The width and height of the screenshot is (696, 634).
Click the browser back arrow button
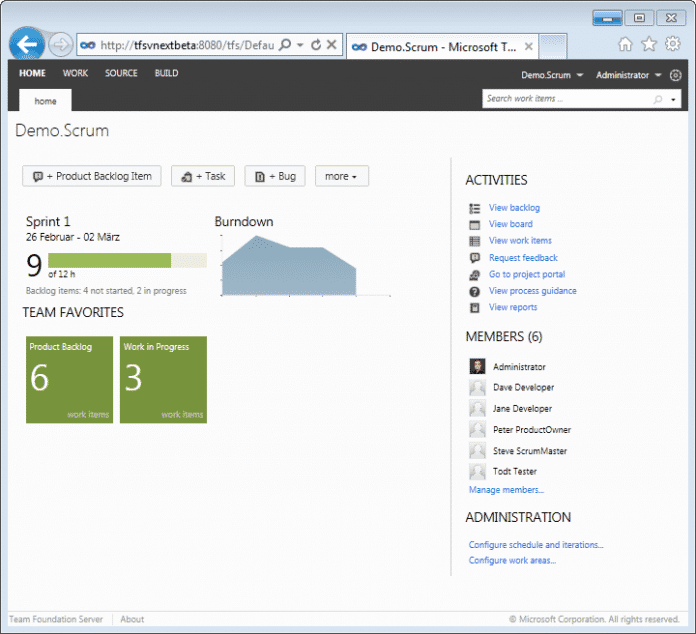[26, 45]
